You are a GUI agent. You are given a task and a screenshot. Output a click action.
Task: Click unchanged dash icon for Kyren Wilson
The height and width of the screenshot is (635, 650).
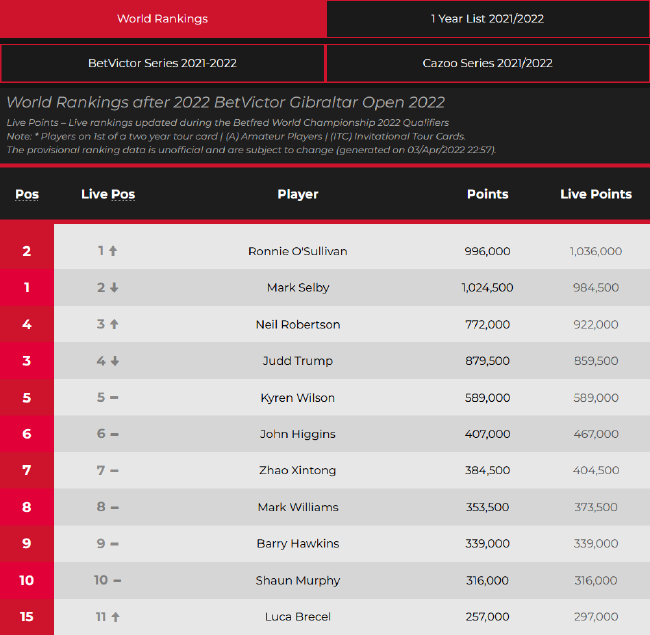(x=114, y=398)
